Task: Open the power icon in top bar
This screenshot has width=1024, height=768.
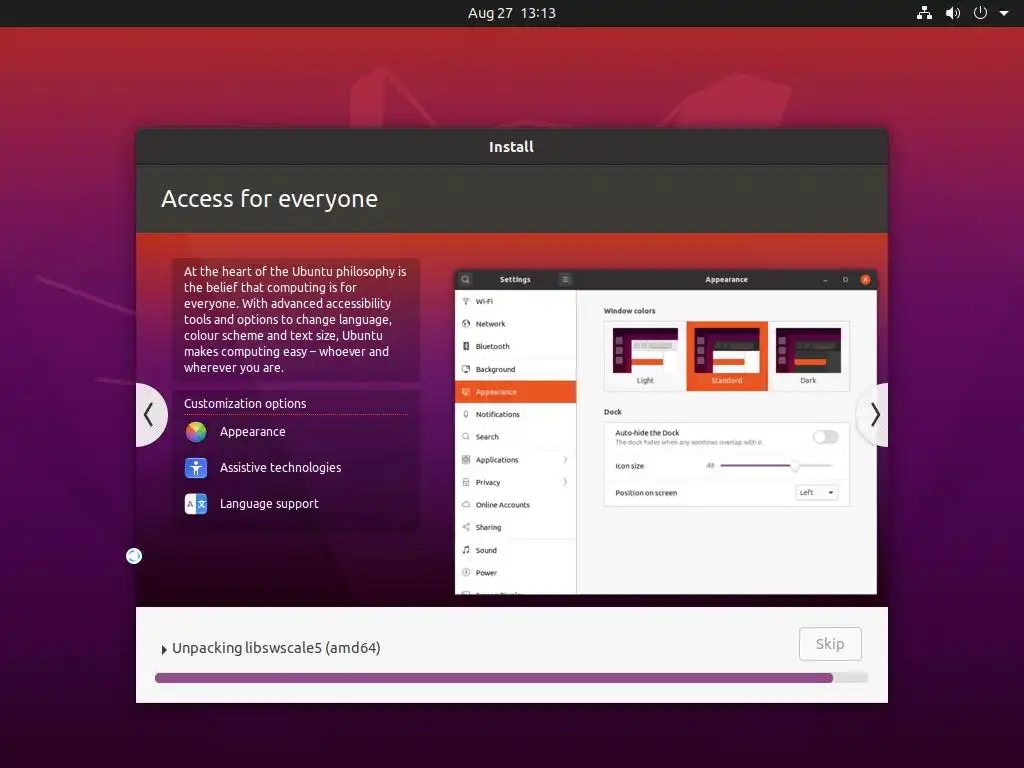Action: [980, 13]
